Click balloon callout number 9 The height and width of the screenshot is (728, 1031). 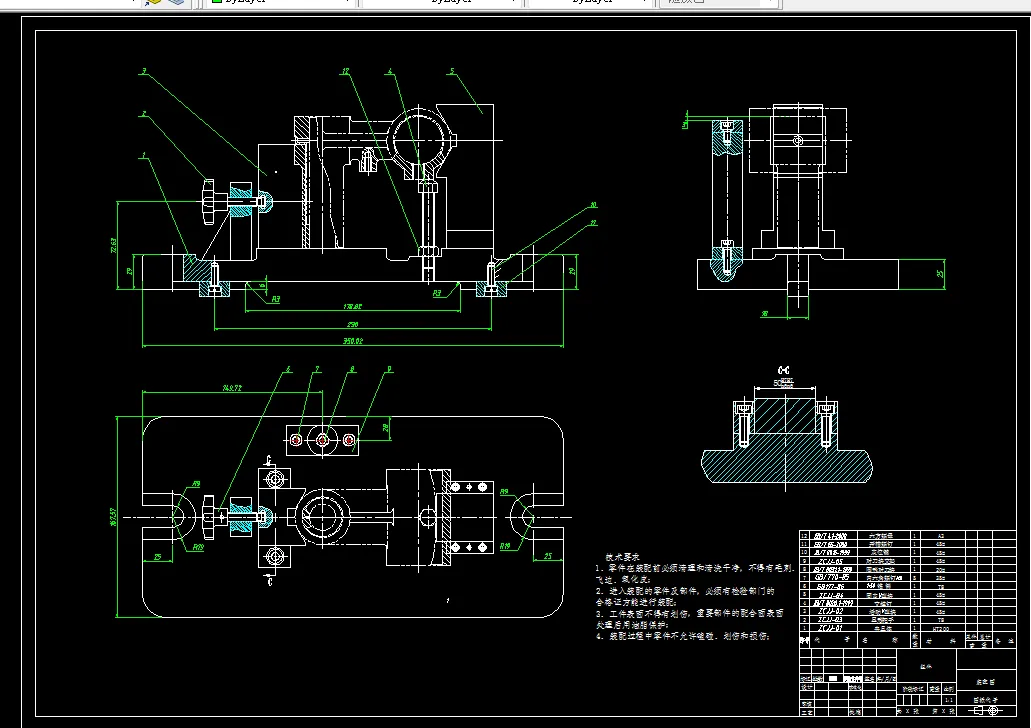click(389, 370)
